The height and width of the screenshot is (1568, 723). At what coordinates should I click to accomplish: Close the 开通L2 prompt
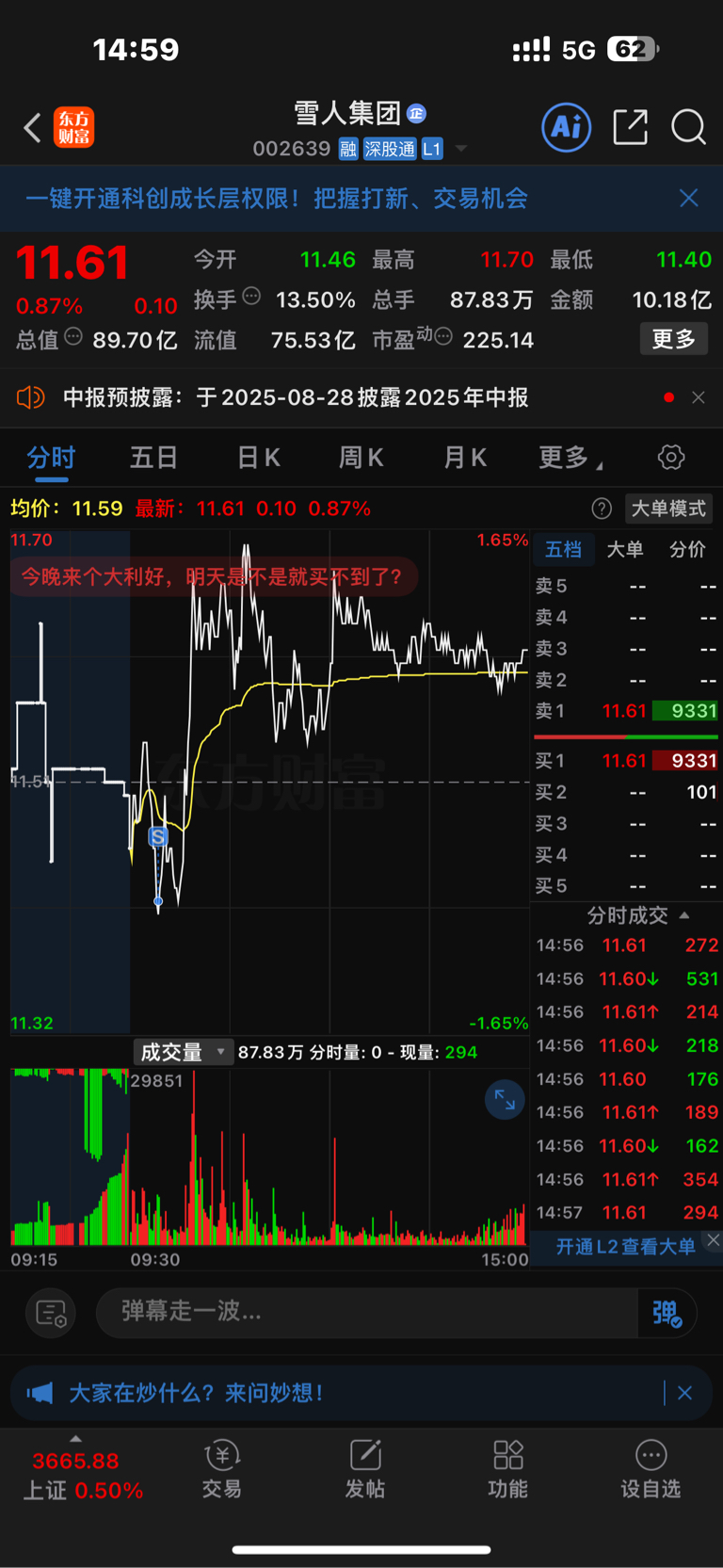[x=714, y=1240]
